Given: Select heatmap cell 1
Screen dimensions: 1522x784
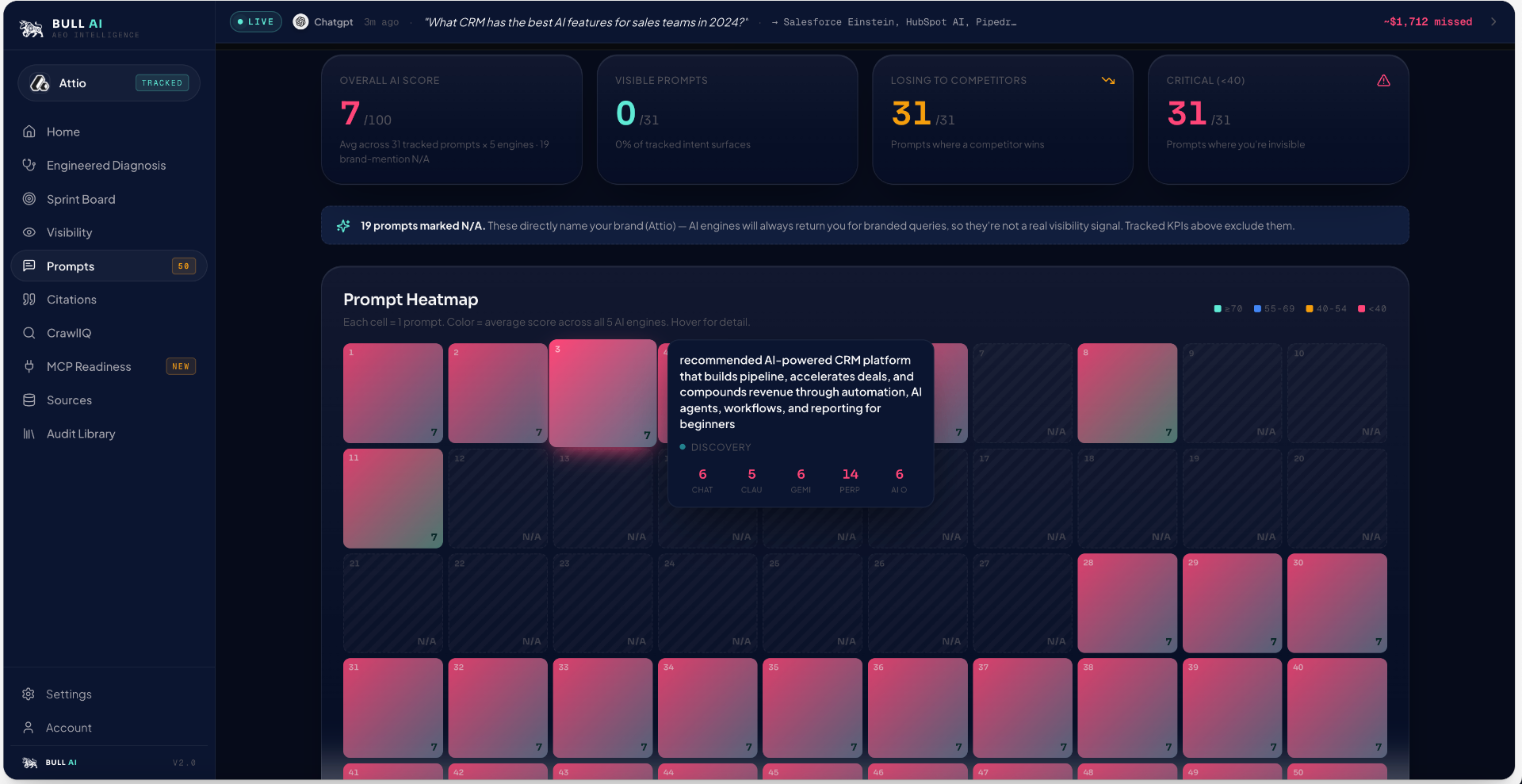Looking at the screenshot, I should click(393, 393).
